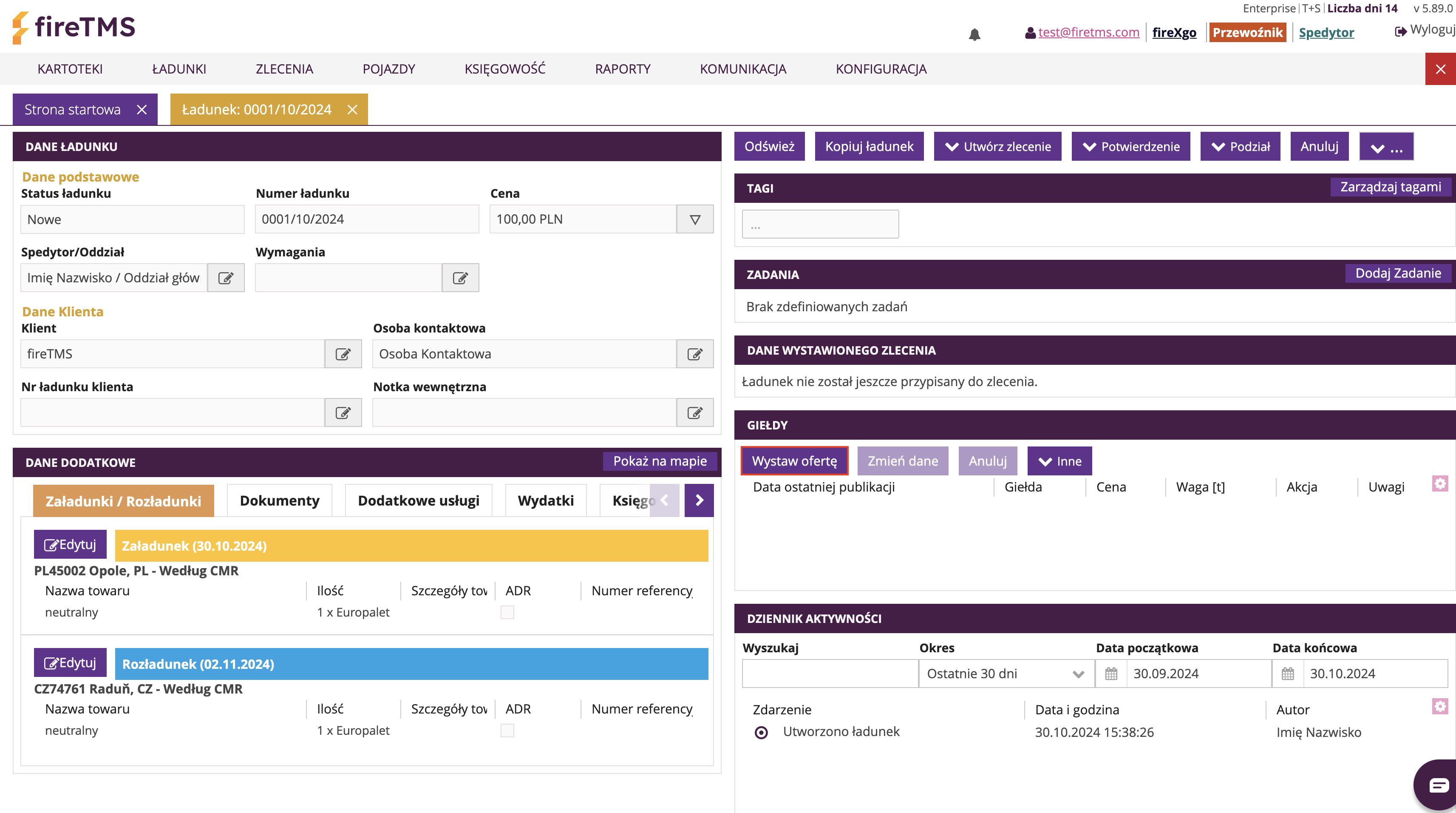Click edit icon for Notka wewnętrzna
The image size is (1456, 813).
pos(695,413)
